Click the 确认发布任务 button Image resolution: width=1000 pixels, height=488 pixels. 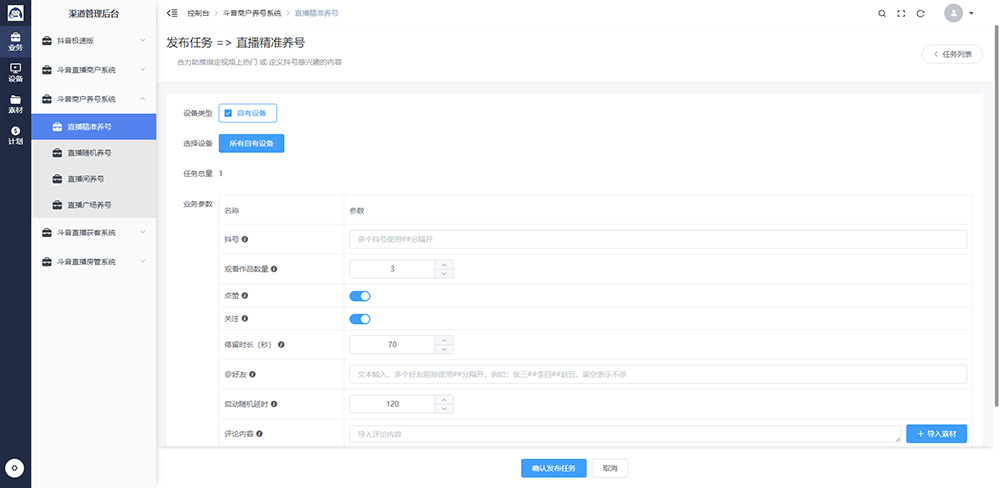click(553, 468)
